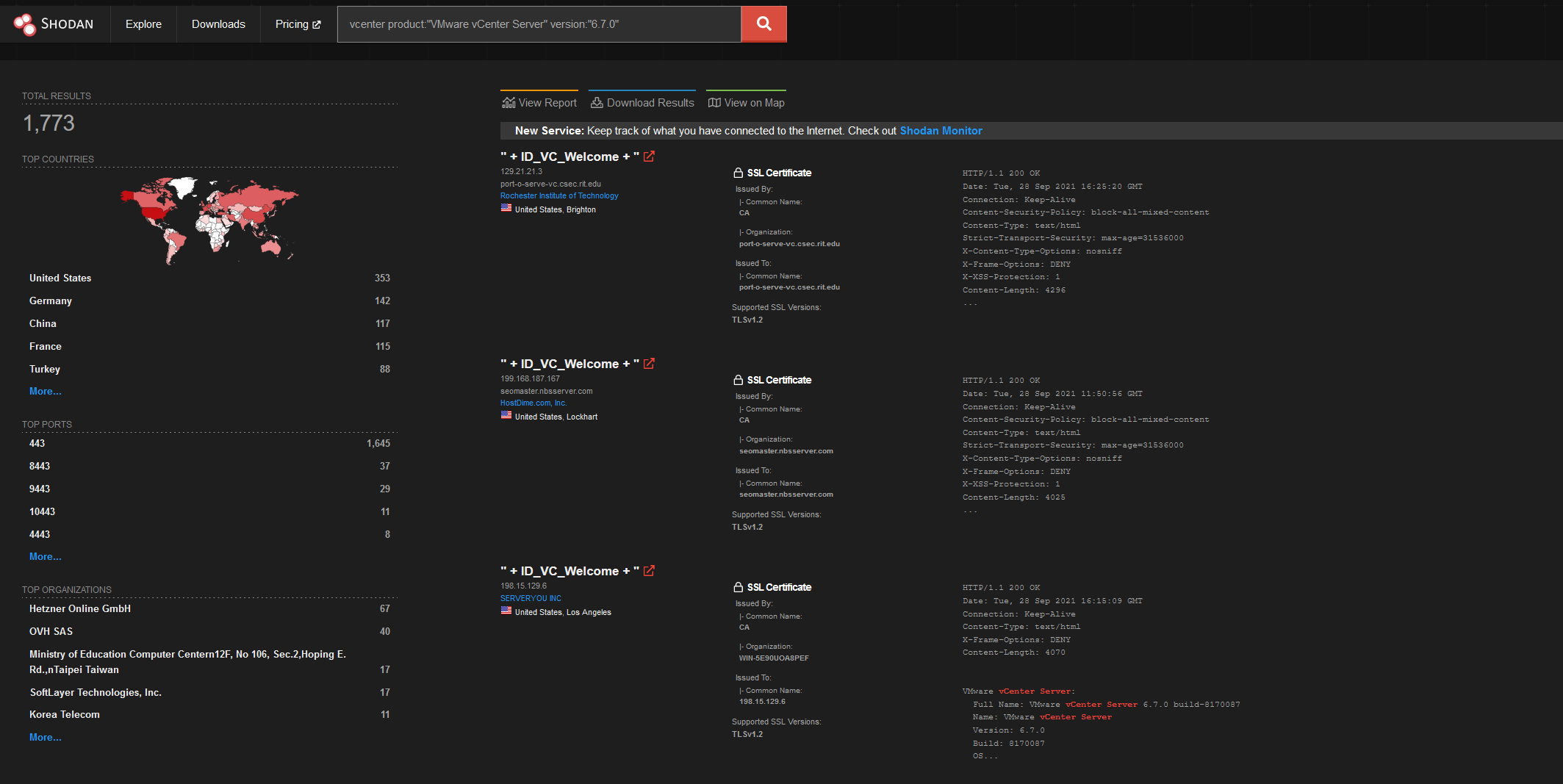Screen dimensions: 1563x784
Task: Focus the vcenter search query field
Action: click(x=539, y=24)
